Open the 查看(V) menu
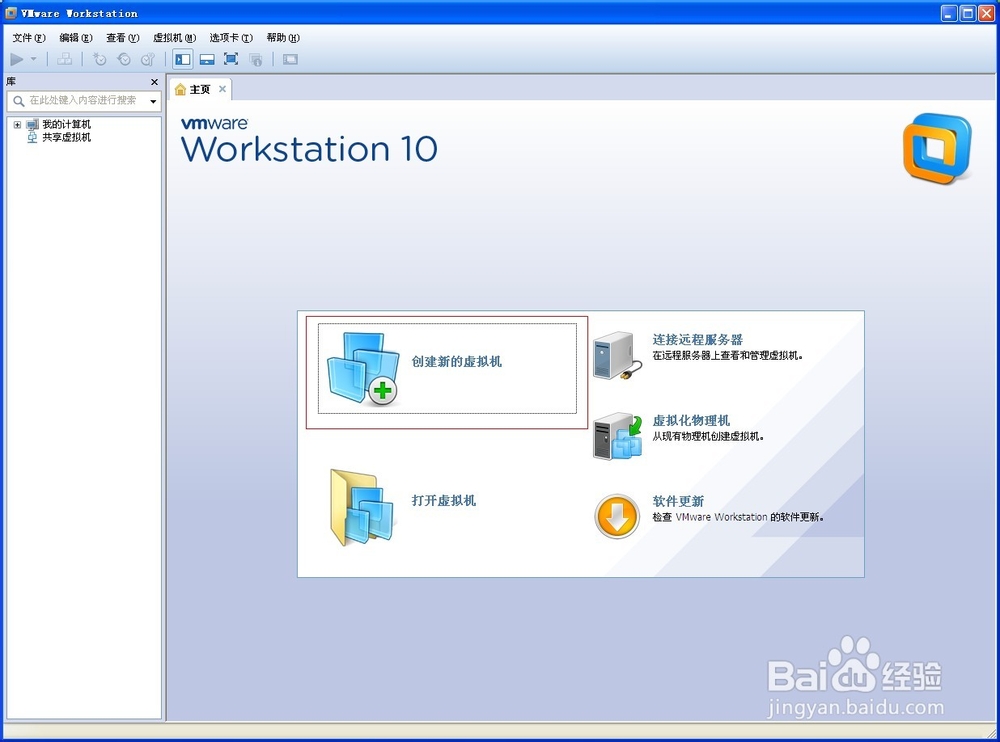Image resolution: width=1000 pixels, height=742 pixels. [x=122, y=38]
